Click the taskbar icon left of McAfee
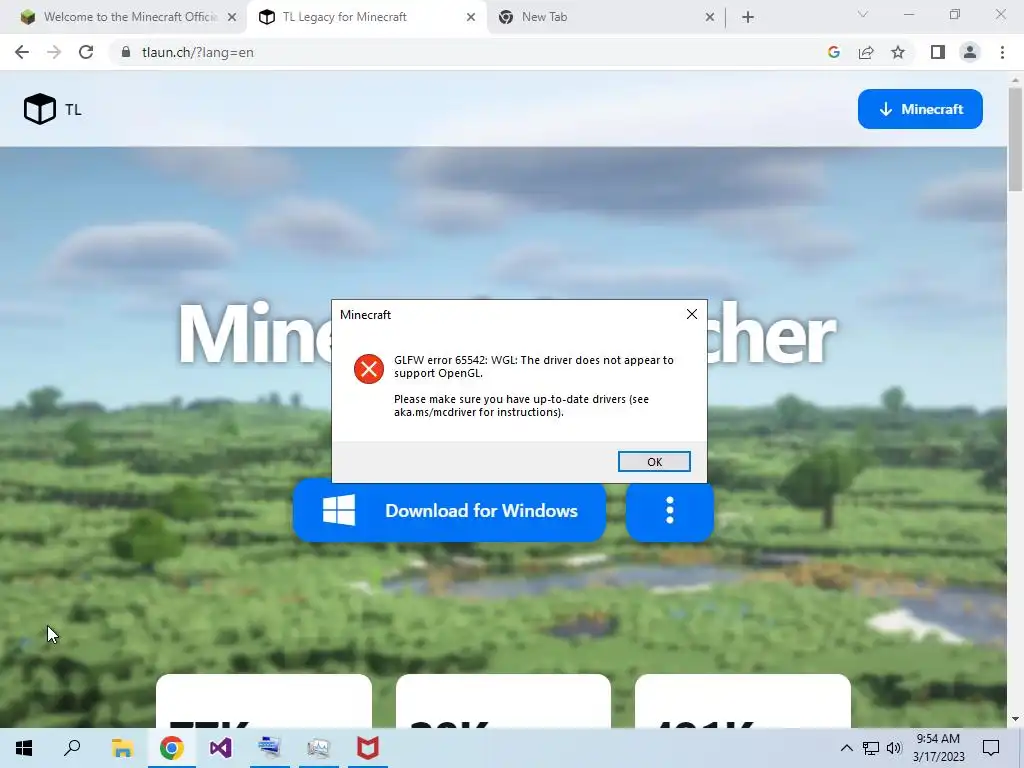This screenshot has height=768, width=1024. point(319,748)
